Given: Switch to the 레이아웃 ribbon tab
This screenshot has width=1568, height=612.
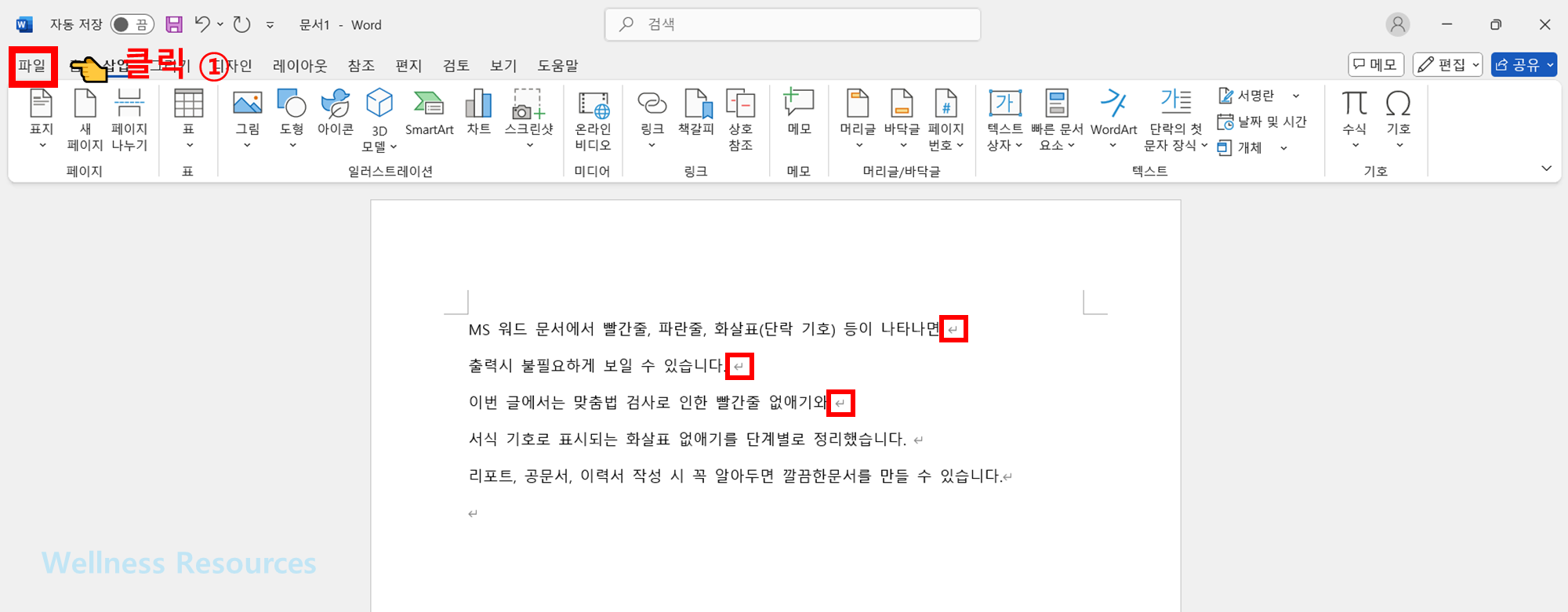Looking at the screenshot, I should (300, 66).
